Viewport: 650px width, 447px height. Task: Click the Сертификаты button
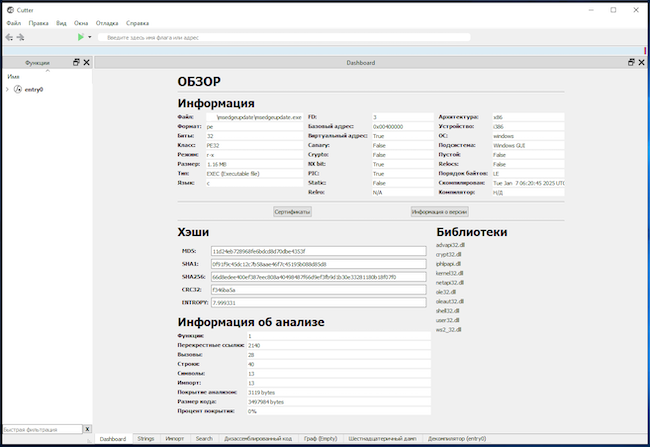click(293, 211)
